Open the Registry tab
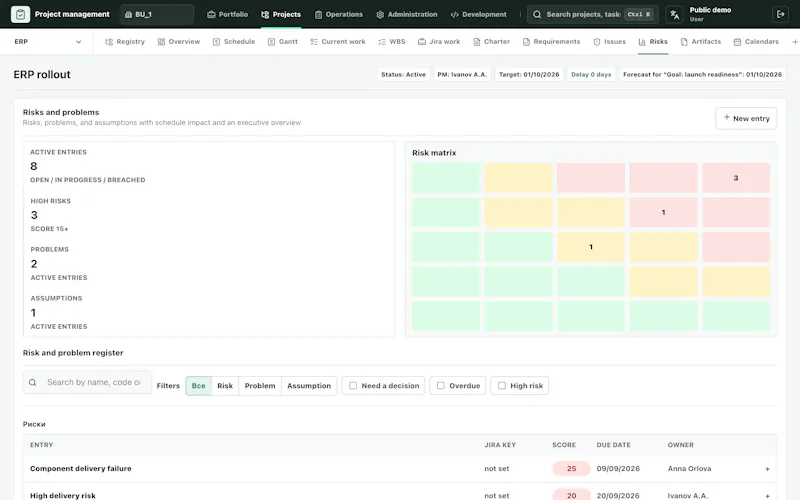The image size is (800, 500). point(125,42)
